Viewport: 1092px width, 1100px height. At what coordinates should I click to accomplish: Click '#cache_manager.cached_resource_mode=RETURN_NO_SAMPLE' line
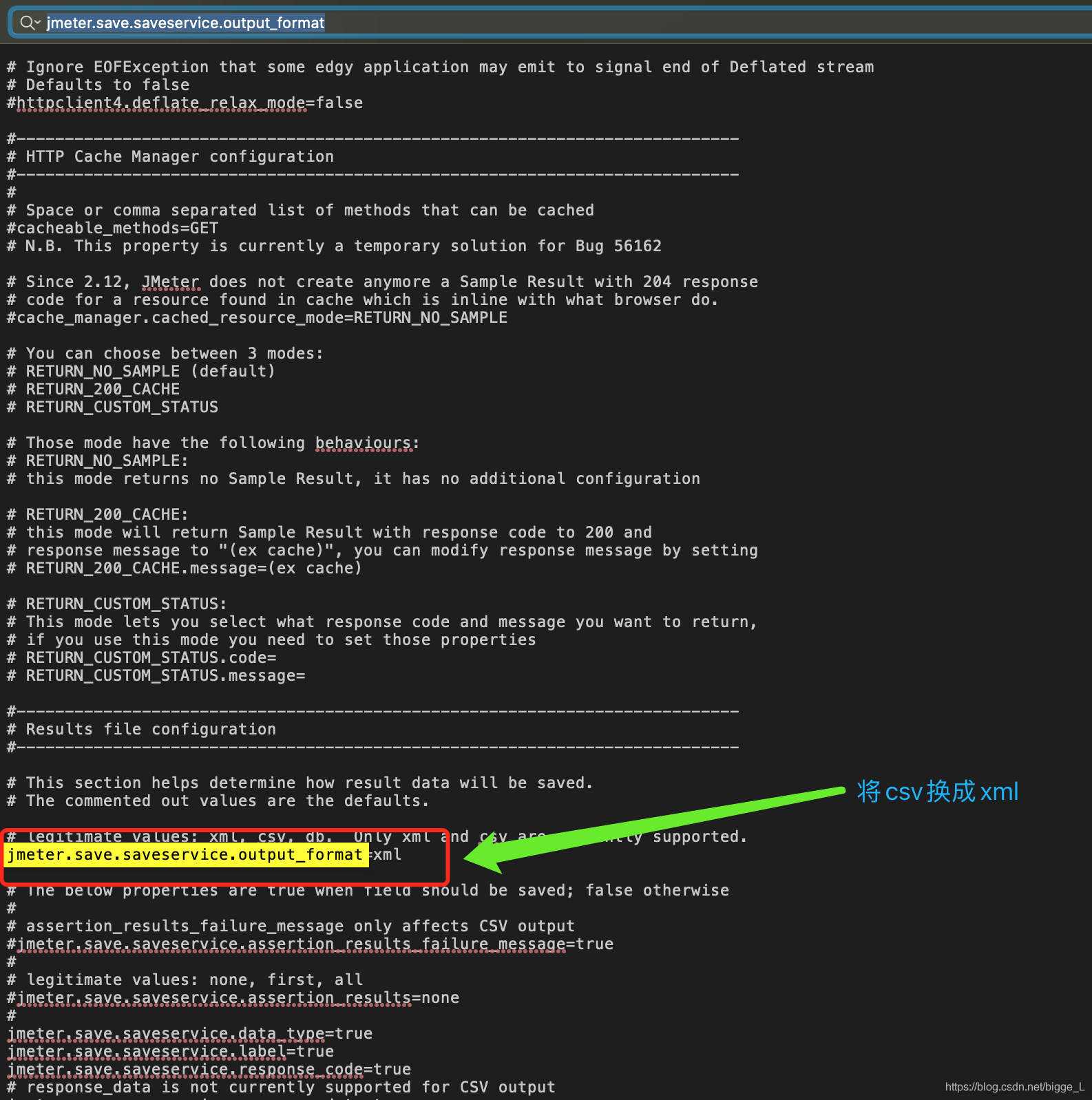coord(257,318)
